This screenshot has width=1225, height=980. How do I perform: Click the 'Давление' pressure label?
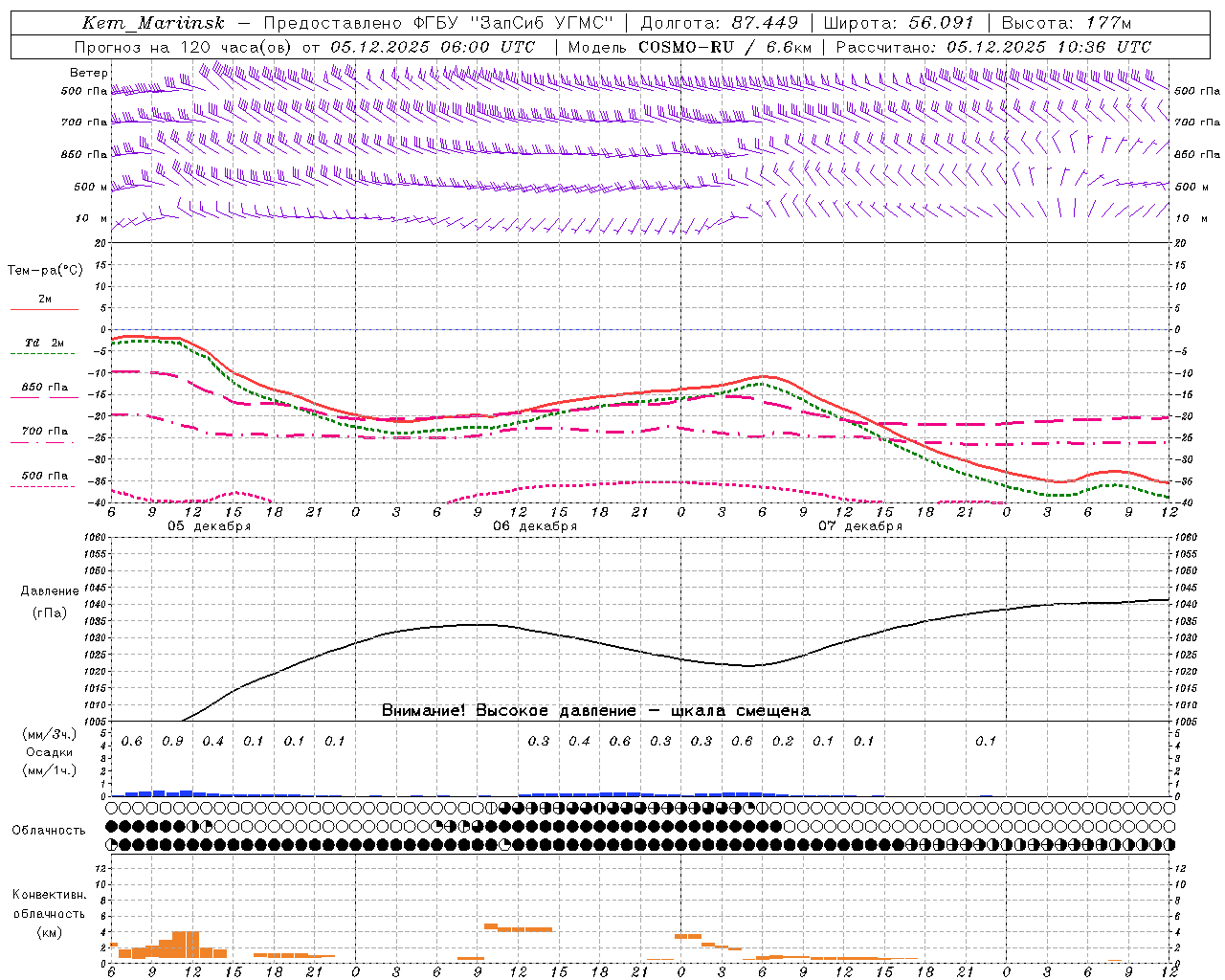tap(50, 591)
